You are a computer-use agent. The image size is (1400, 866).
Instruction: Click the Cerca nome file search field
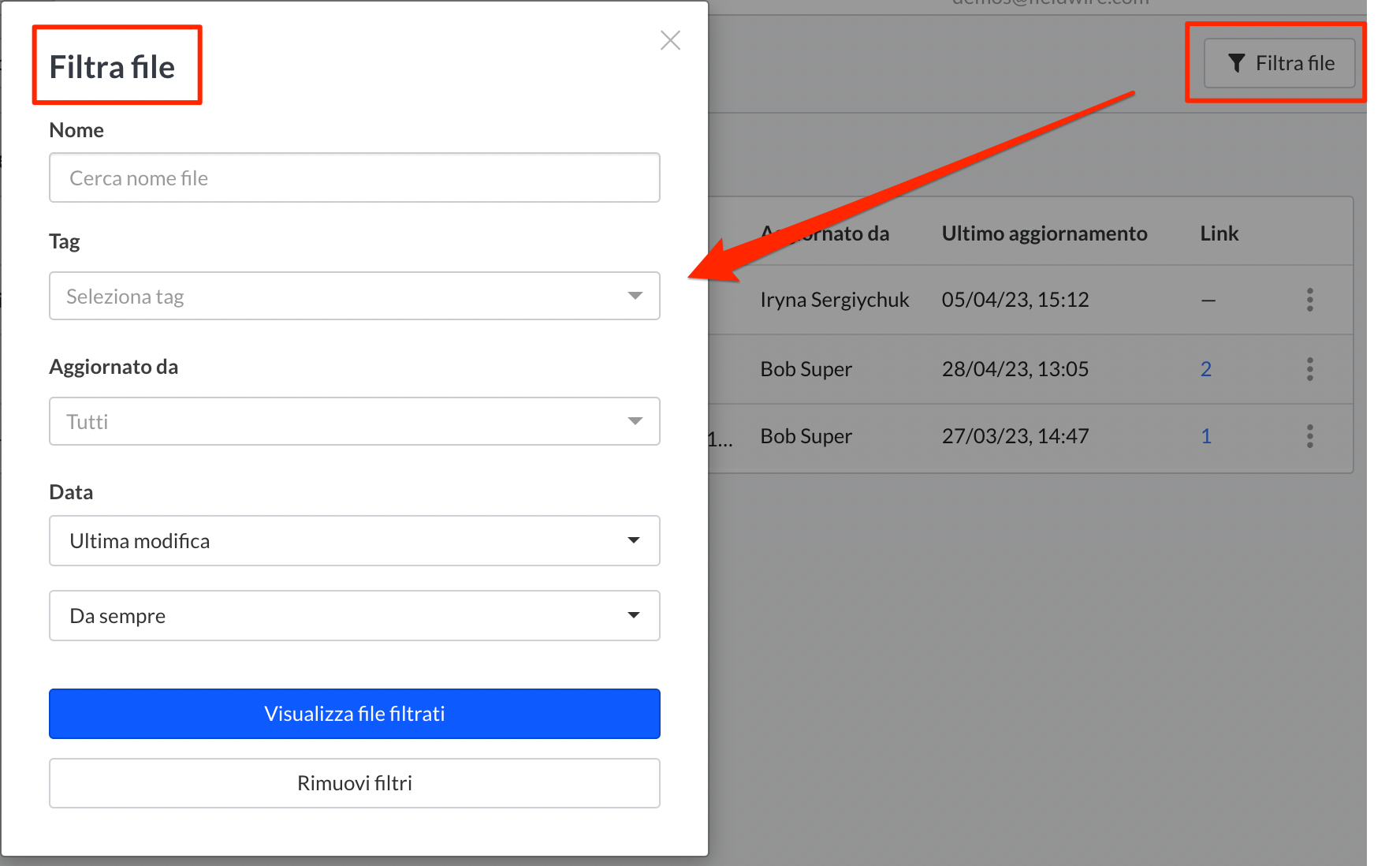[x=354, y=178]
